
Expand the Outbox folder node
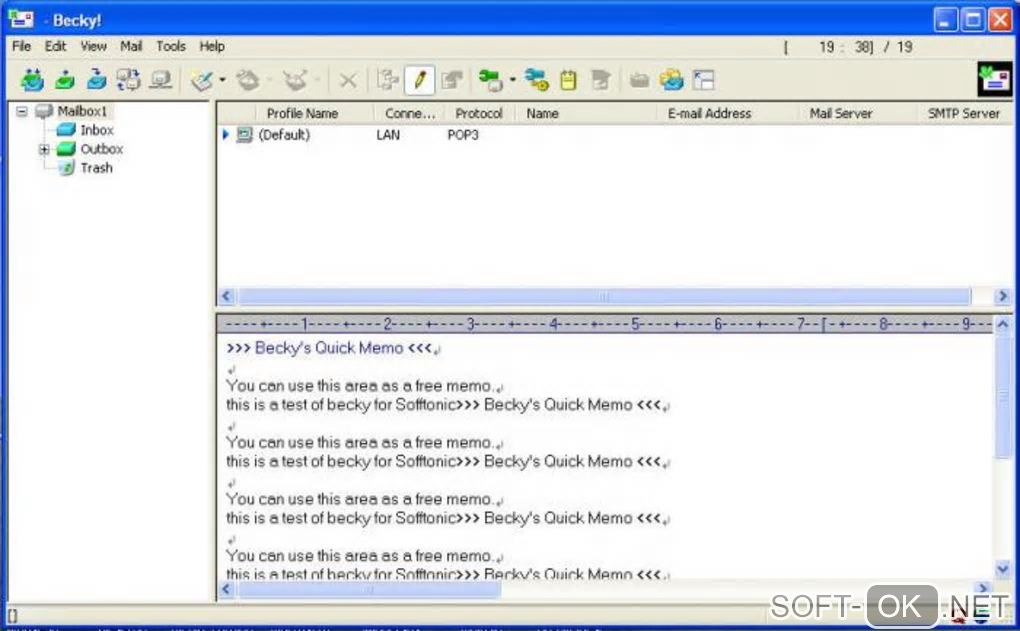(x=44, y=149)
